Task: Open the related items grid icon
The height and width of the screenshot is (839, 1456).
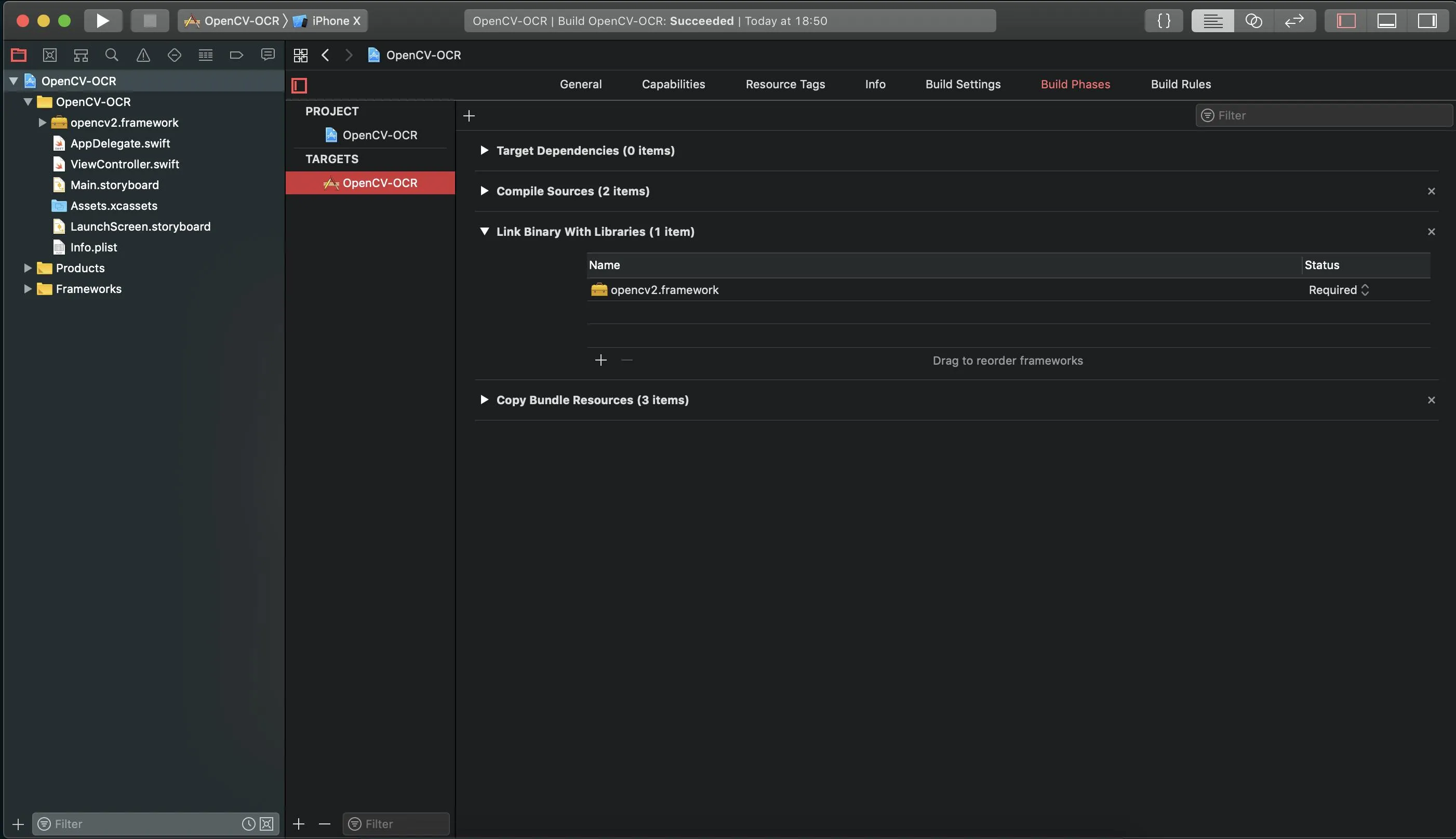Action: [x=300, y=55]
